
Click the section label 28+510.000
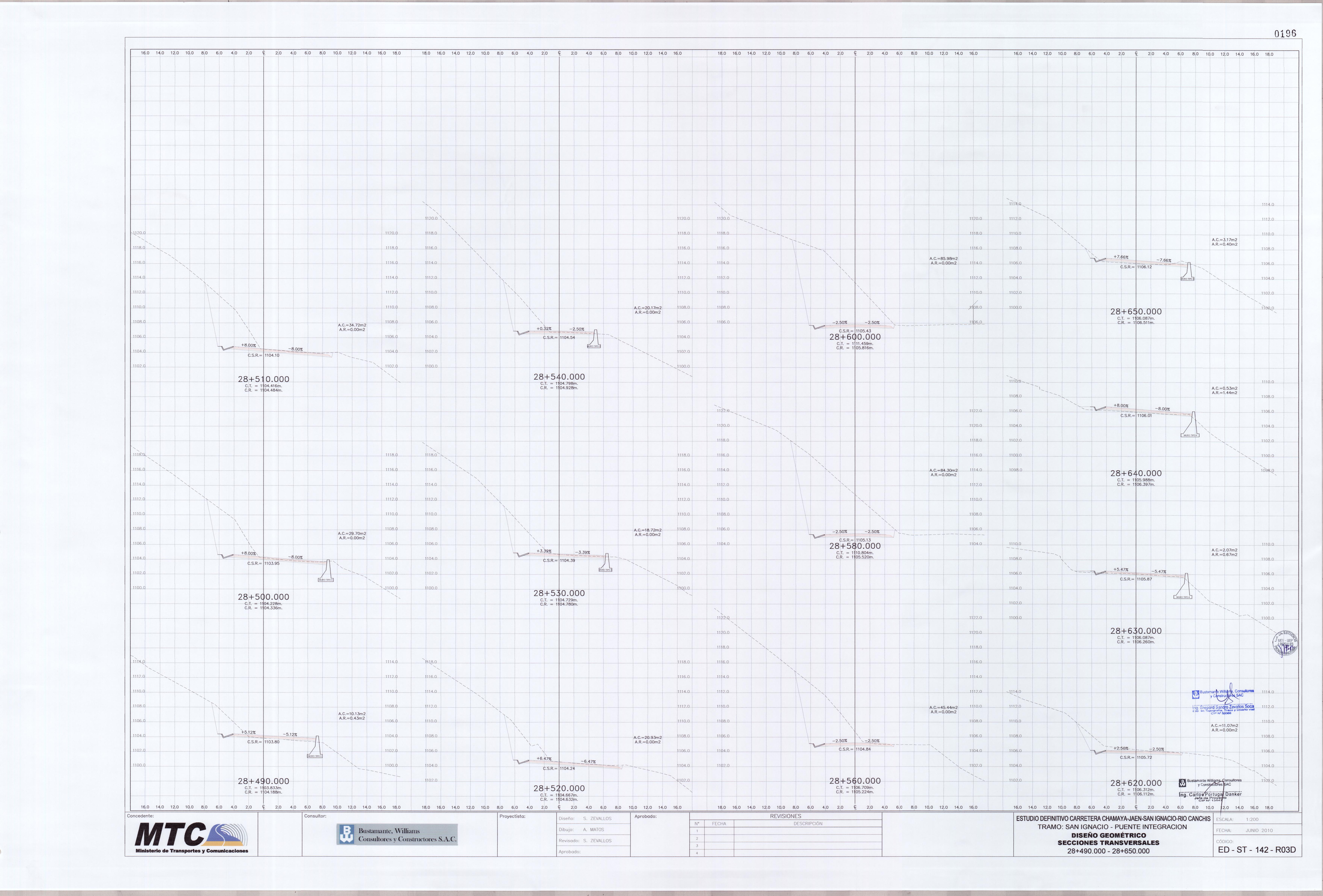pyautogui.click(x=264, y=379)
